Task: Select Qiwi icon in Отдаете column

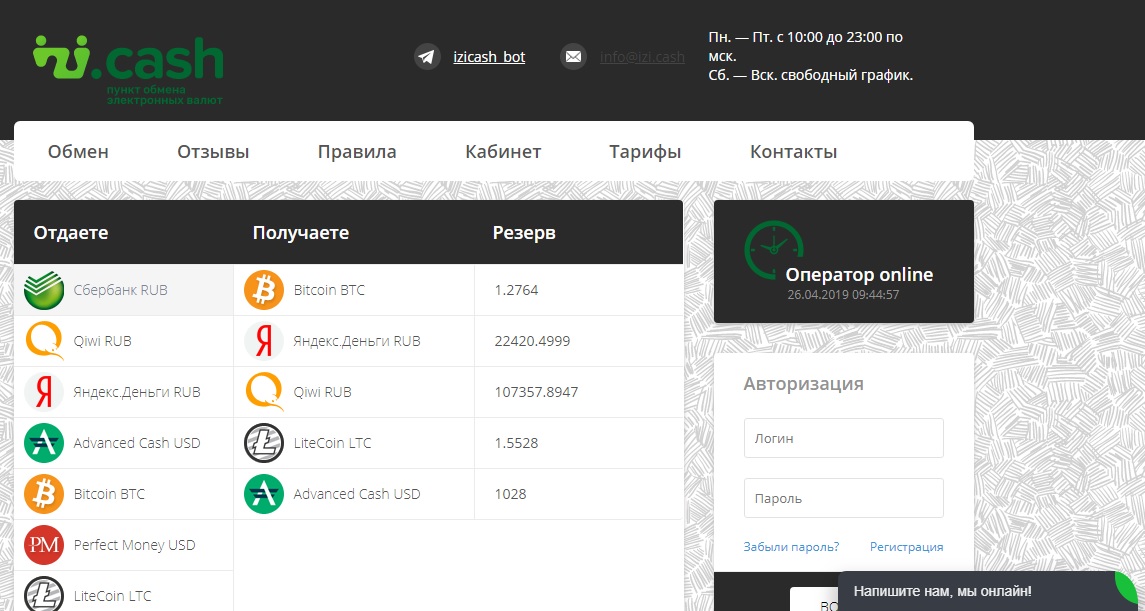Action: (44, 341)
